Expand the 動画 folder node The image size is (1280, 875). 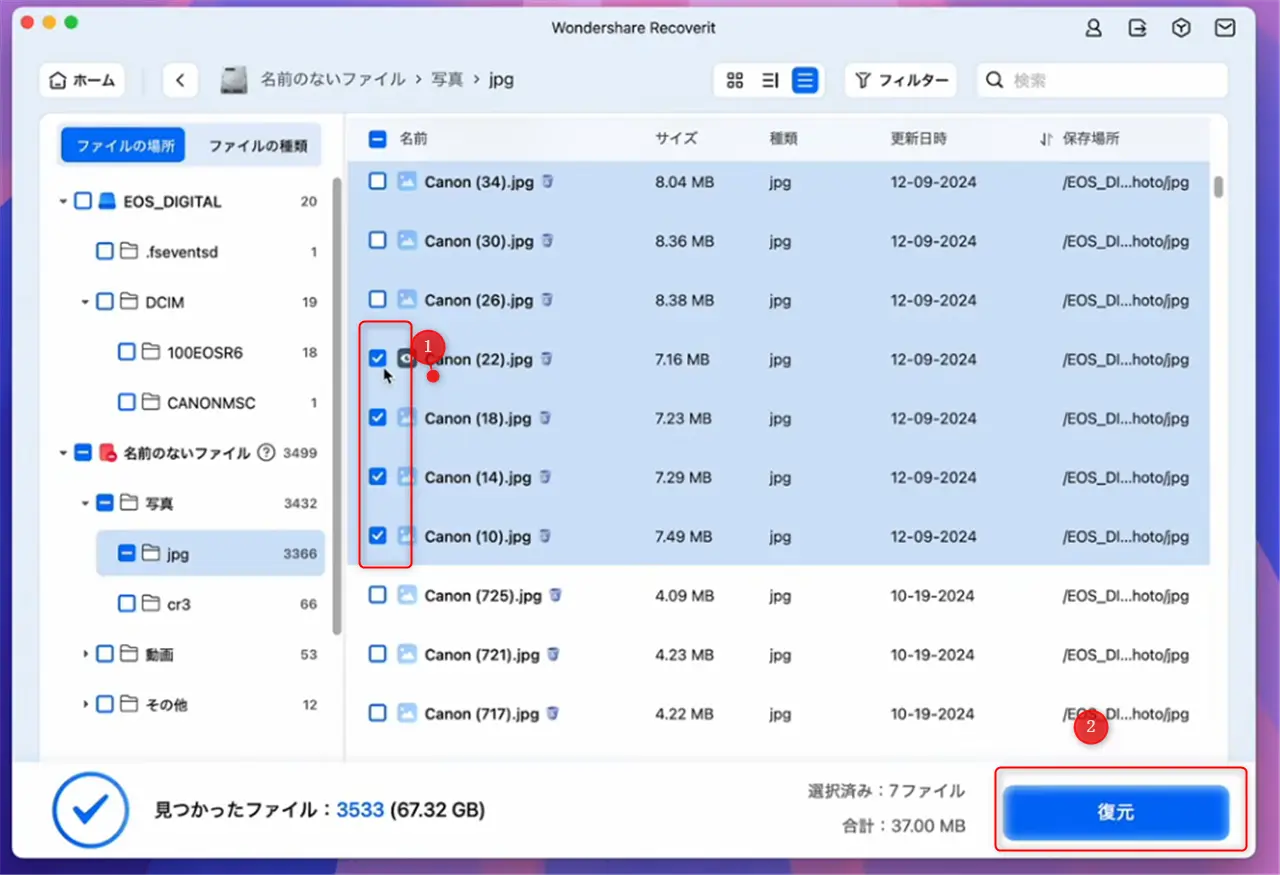tap(86, 654)
